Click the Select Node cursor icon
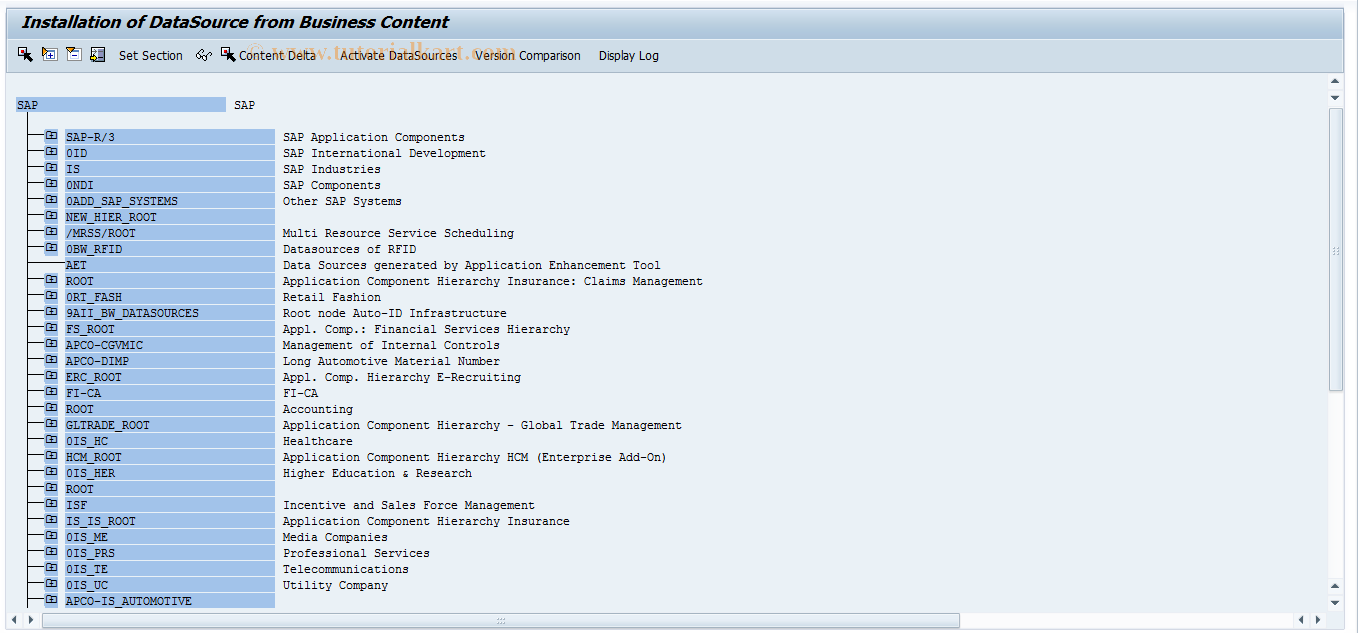Screen dimensions: 1358x633 25,54
